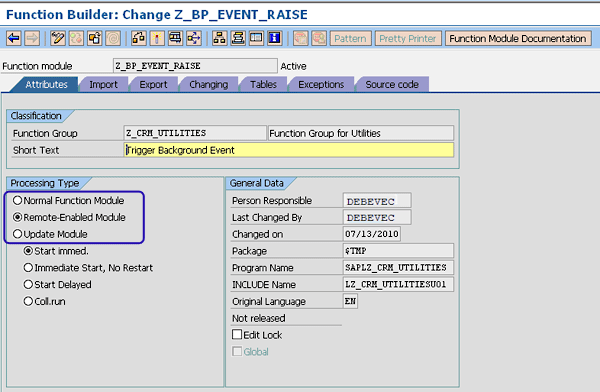The image size is (600, 392).
Task: Click the blue info Help icon
Action: (x=274, y=38)
